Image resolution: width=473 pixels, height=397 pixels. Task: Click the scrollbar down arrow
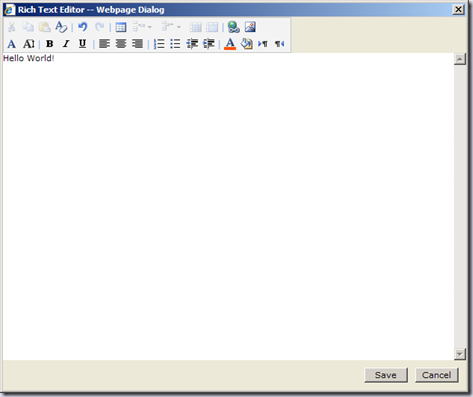(x=460, y=354)
